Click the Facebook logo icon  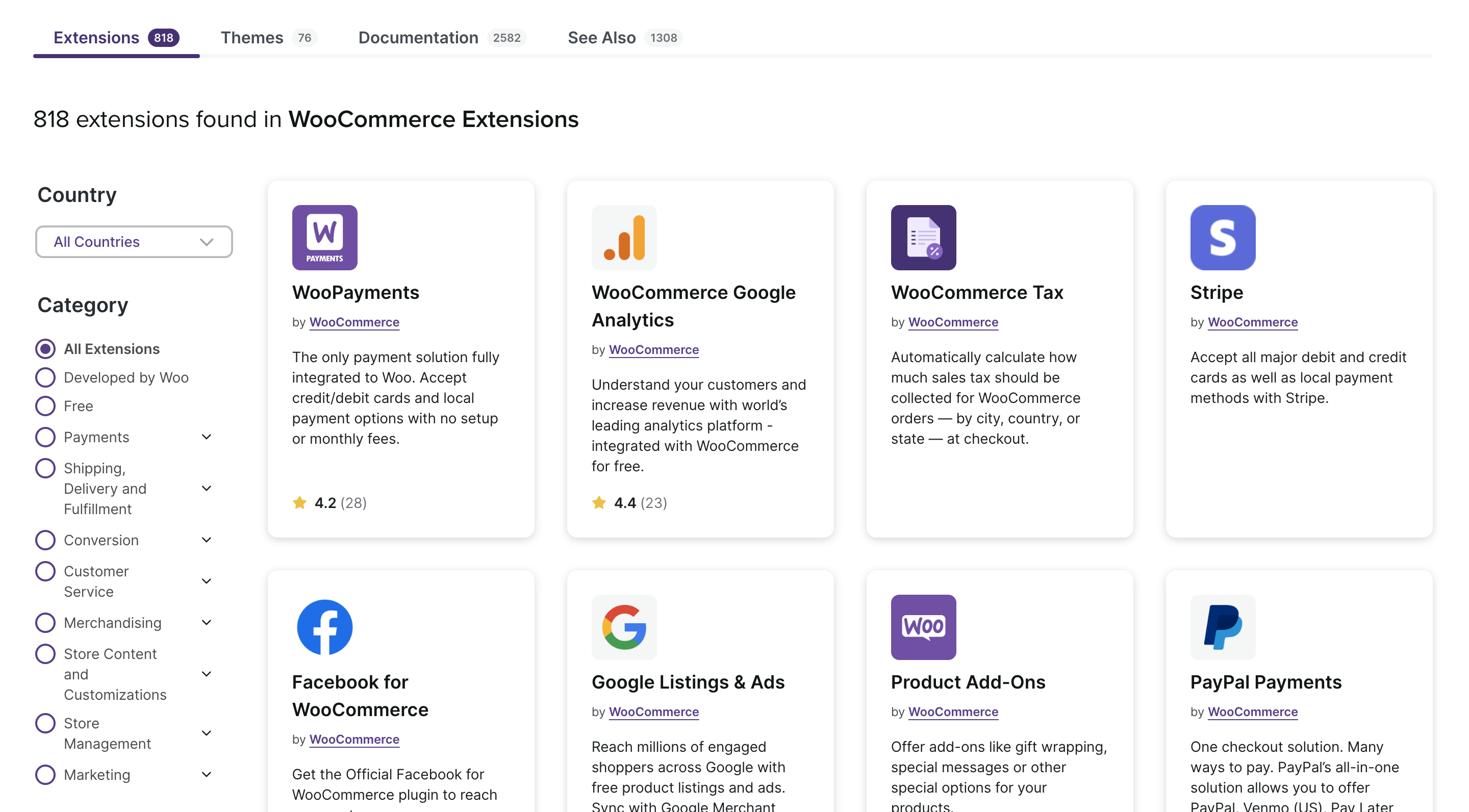click(324, 627)
